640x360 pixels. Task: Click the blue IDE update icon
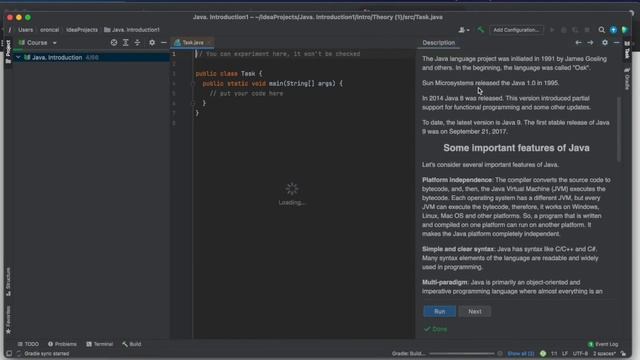[x=613, y=30]
